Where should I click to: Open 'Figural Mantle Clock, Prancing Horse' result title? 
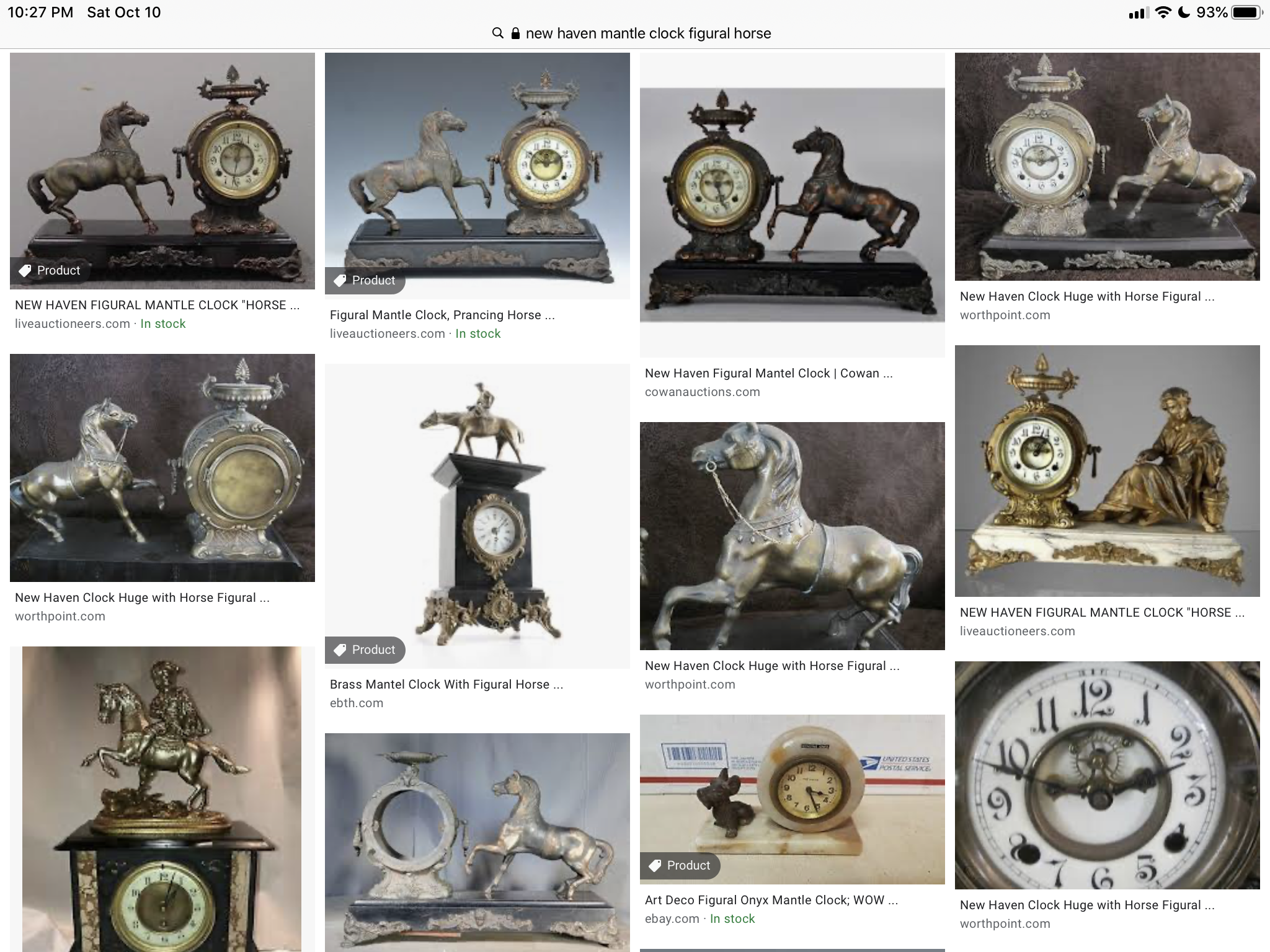click(x=442, y=315)
